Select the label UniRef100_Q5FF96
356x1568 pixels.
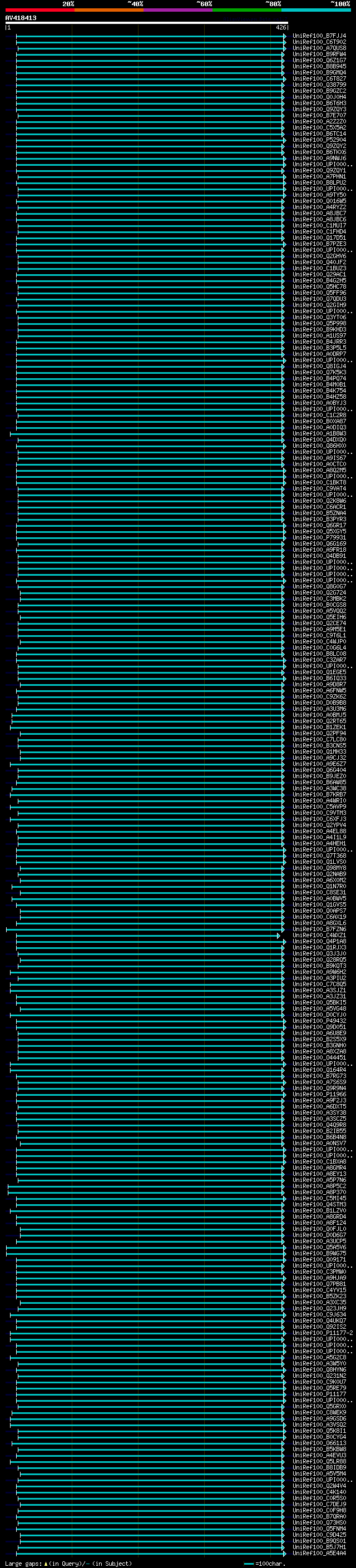pyautogui.click(x=319, y=293)
